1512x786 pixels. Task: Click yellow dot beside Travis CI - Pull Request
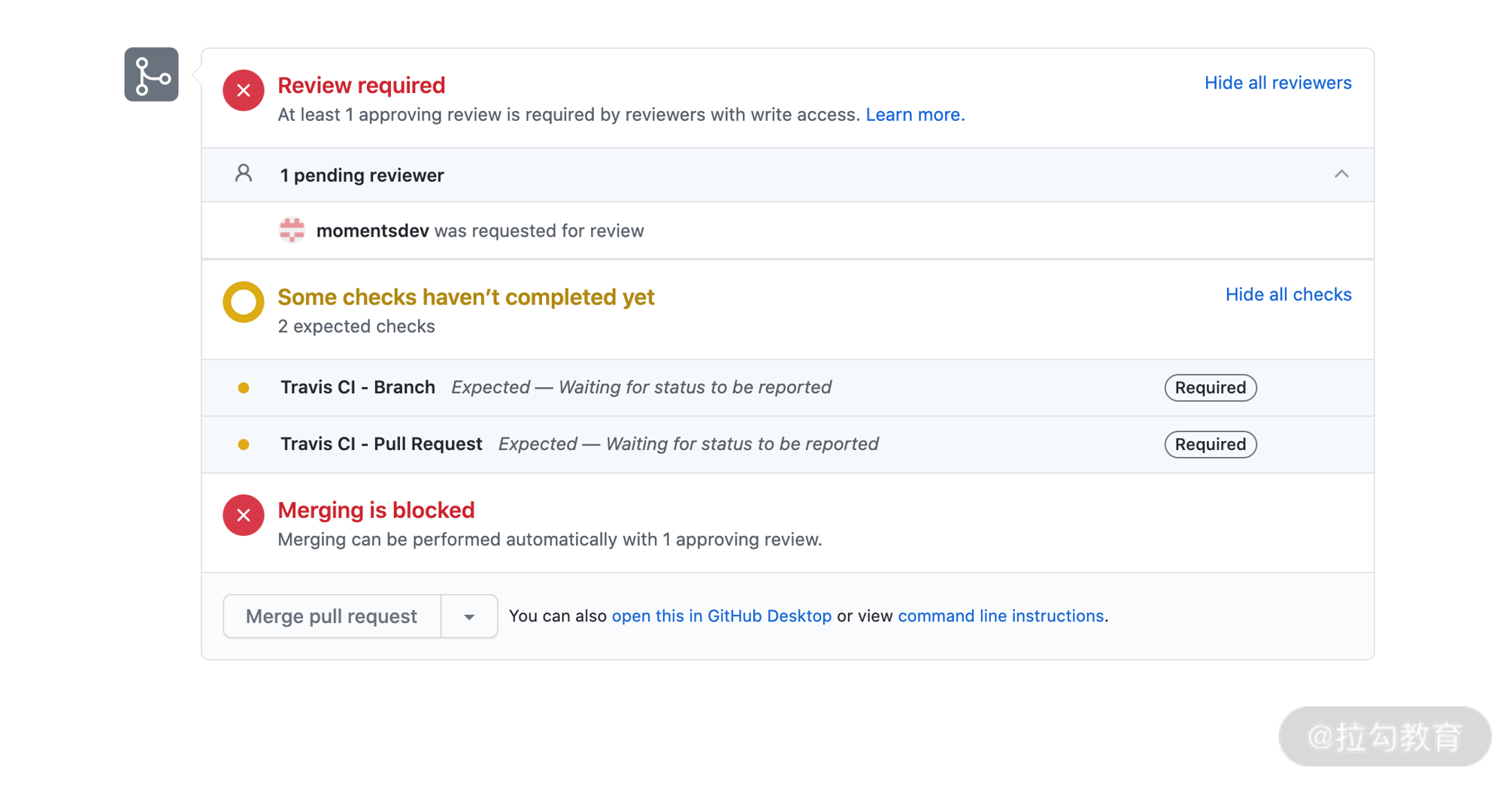coord(243,444)
